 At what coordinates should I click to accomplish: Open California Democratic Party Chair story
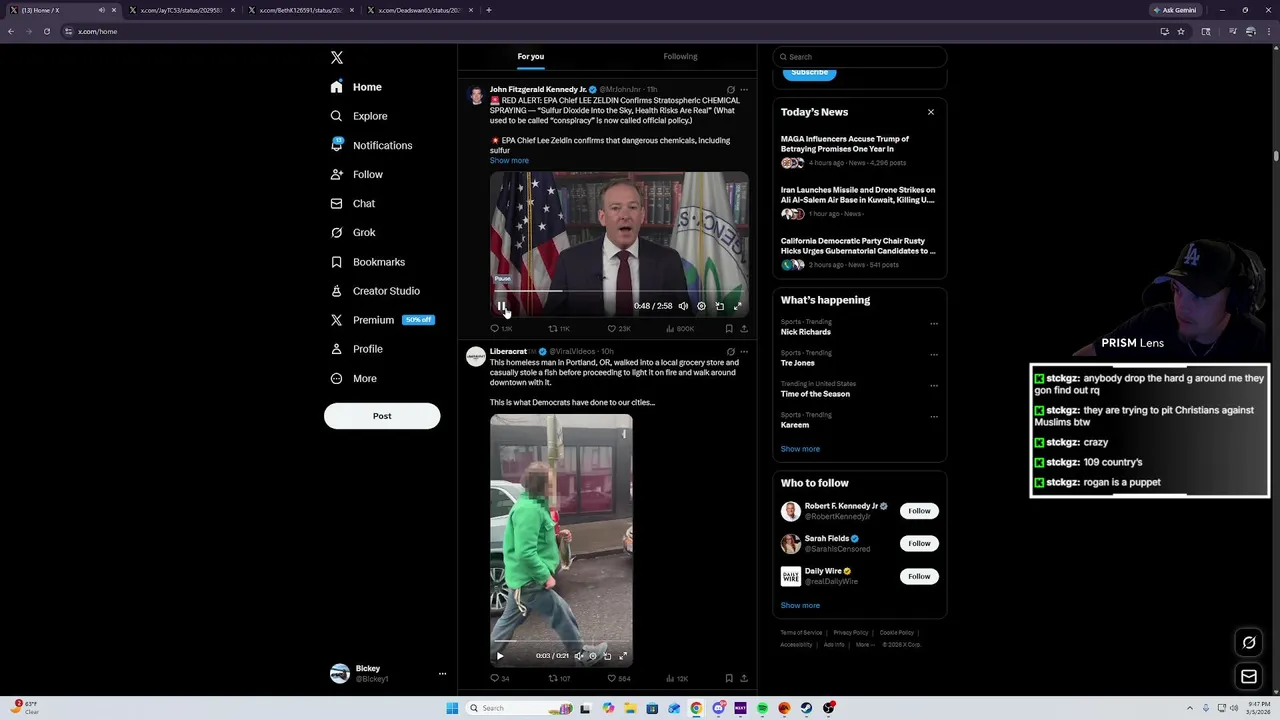click(x=859, y=252)
